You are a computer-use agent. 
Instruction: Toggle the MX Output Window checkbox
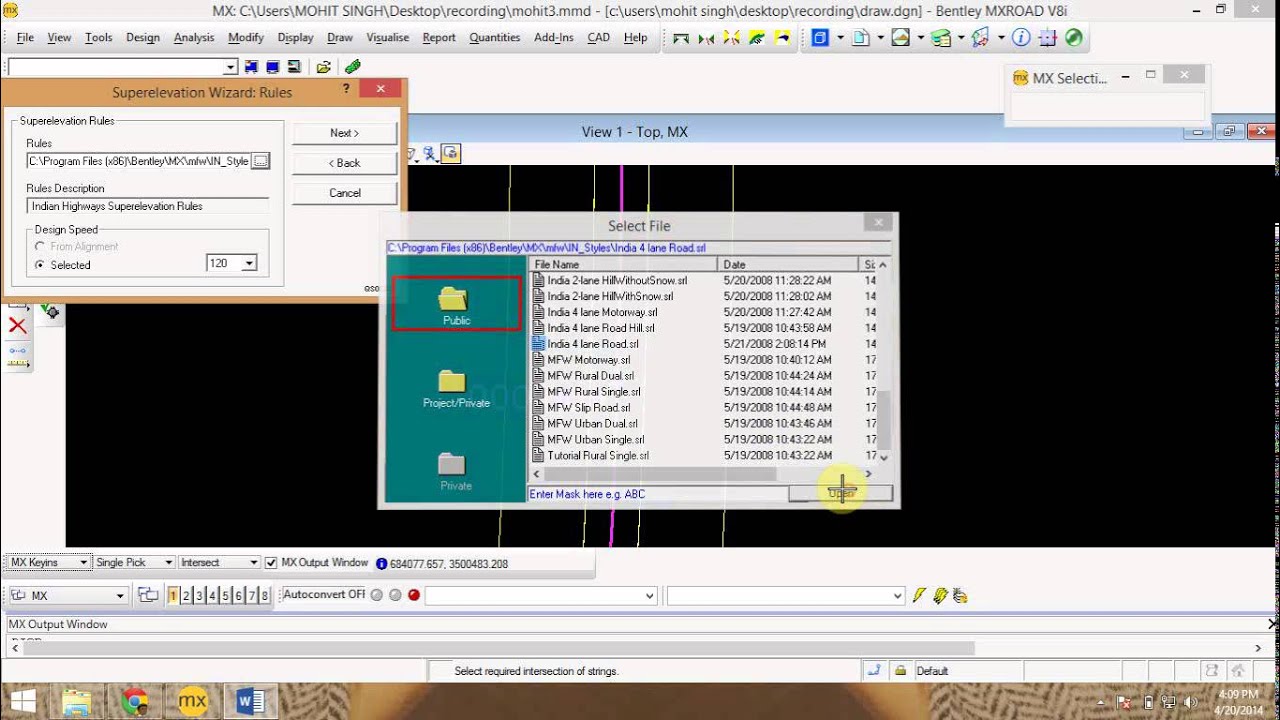[271, 563]
